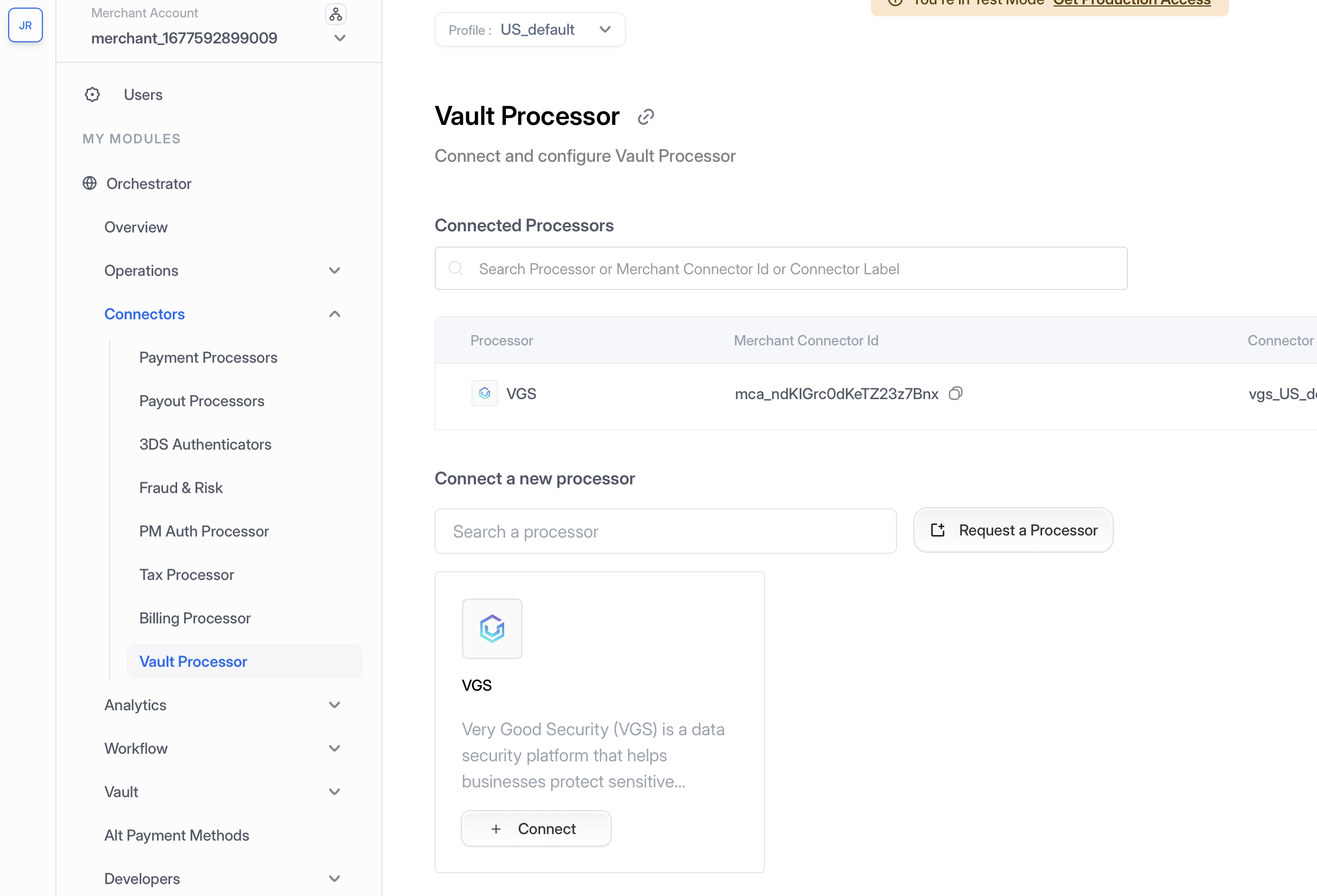Click the Connect button for VGS
The width and height of the screenshot is (1317, 896).
[x=536, y=829]
